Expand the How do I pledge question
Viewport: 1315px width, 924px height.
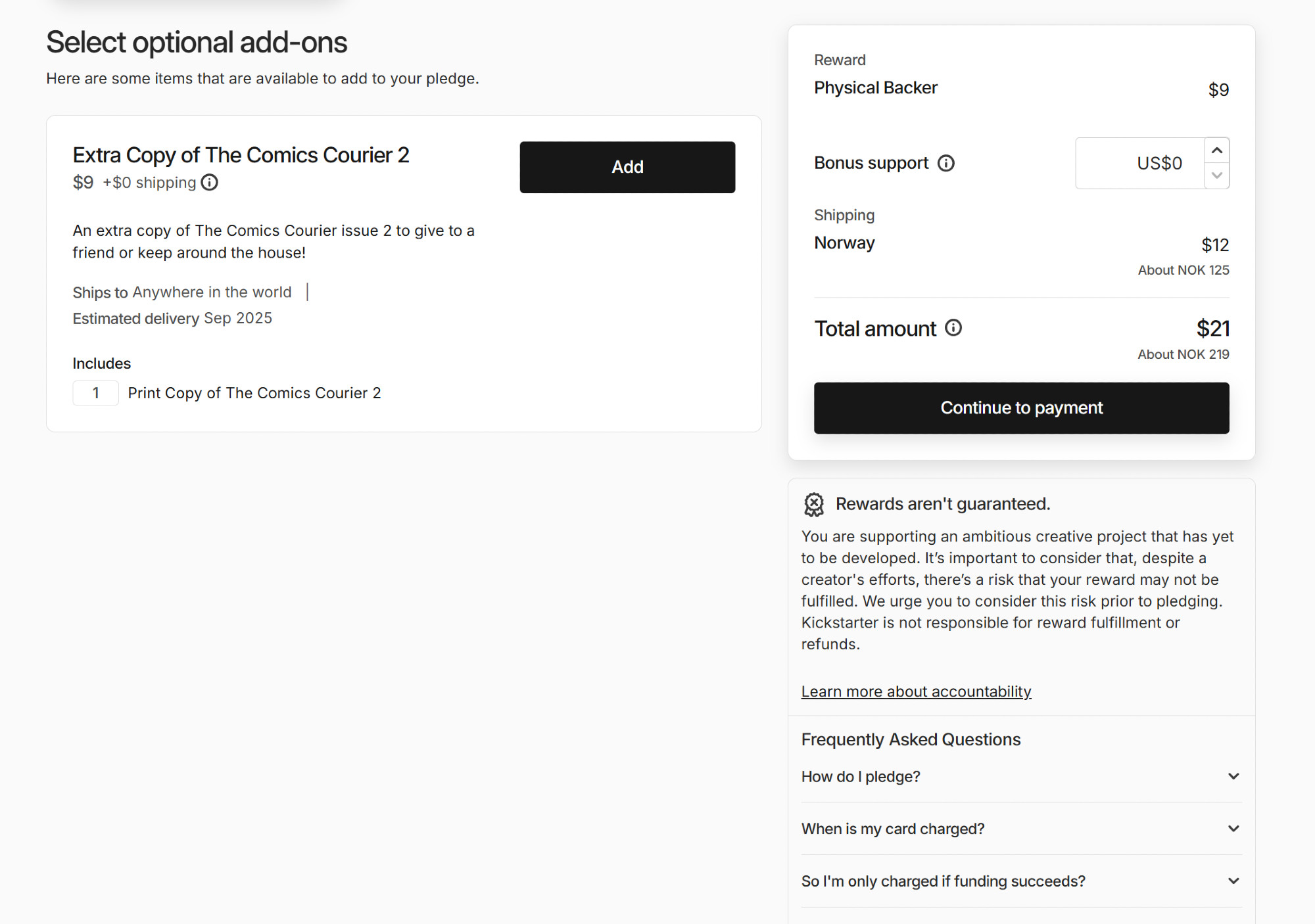pyautogui.click(x=861, y=776)
